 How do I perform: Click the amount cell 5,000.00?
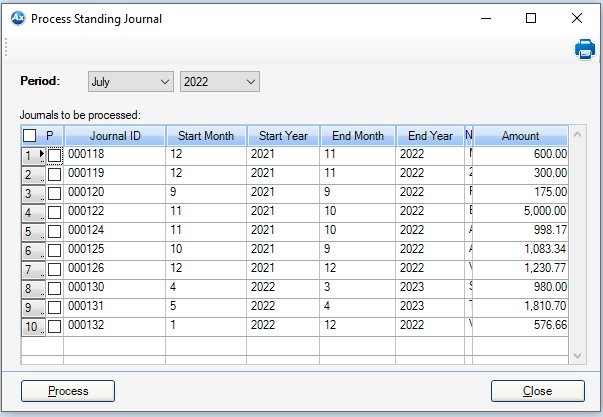point(520,213)
